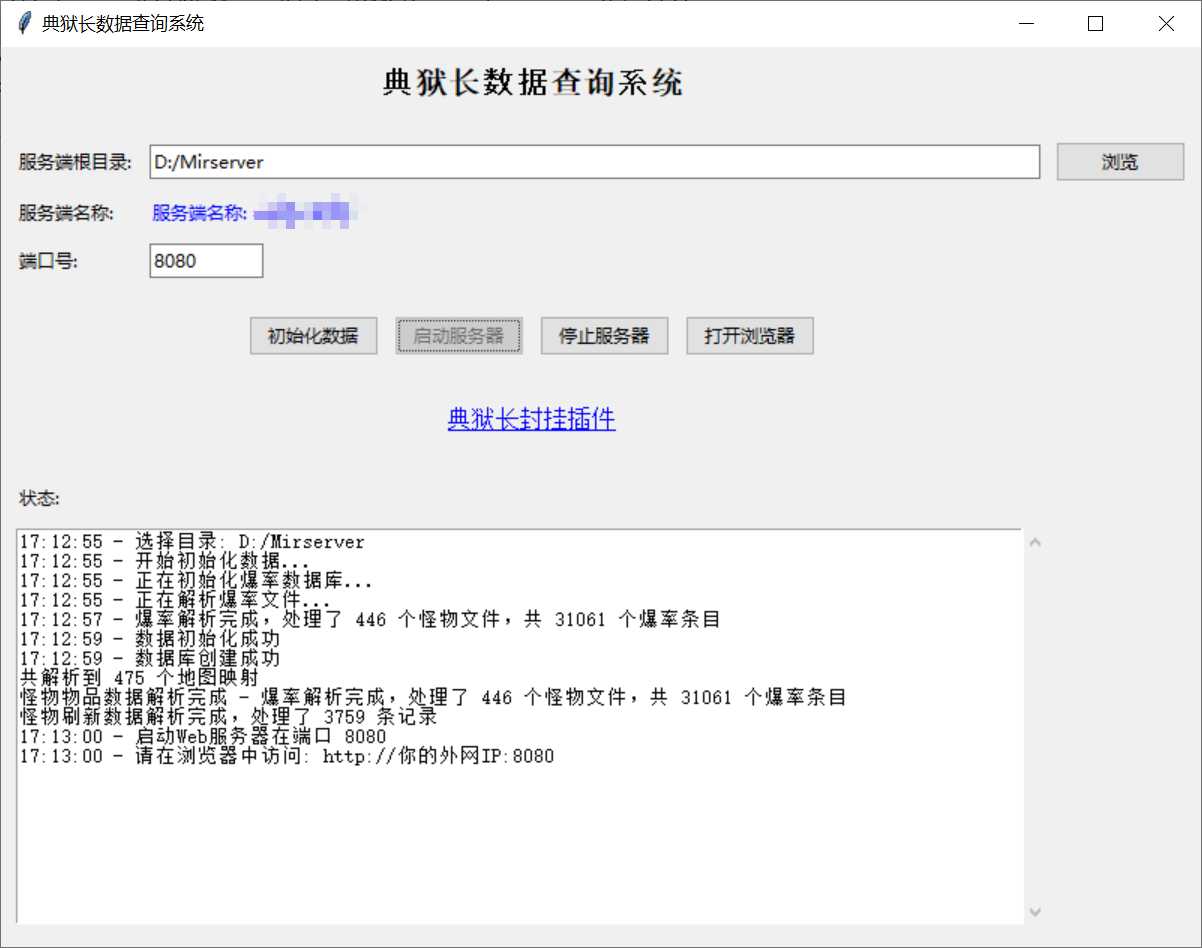
Task: Click the scrollbar up arrow on status log
Action: click(1036, 541)
